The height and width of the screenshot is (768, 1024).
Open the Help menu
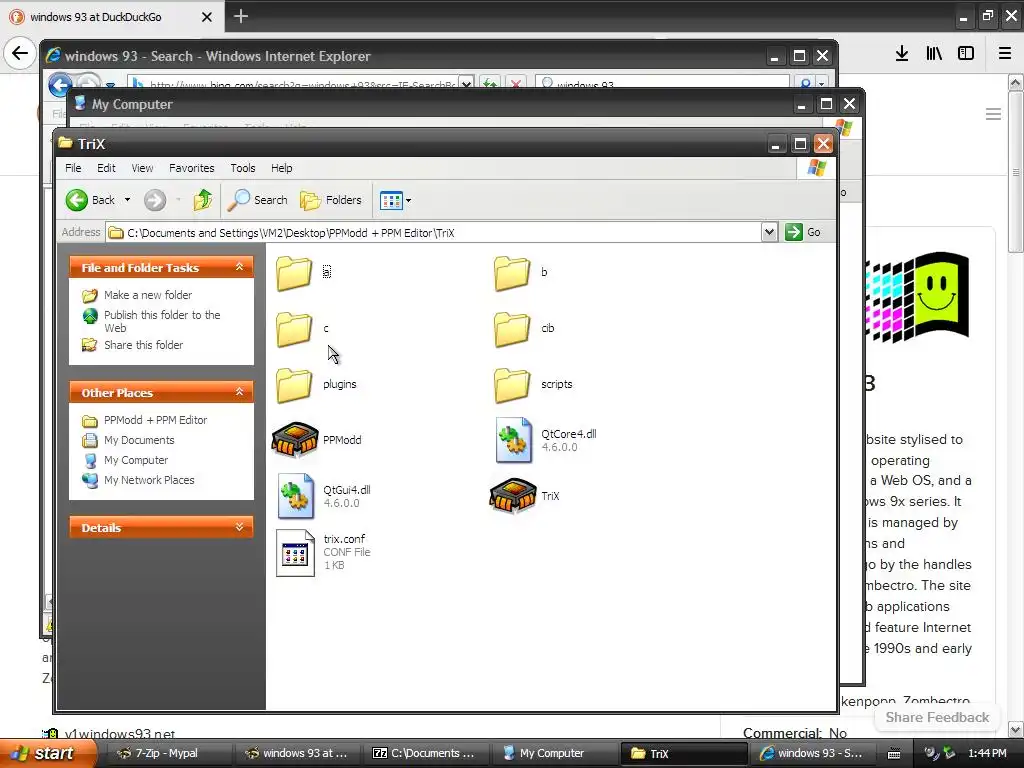(x=281, y=168)
